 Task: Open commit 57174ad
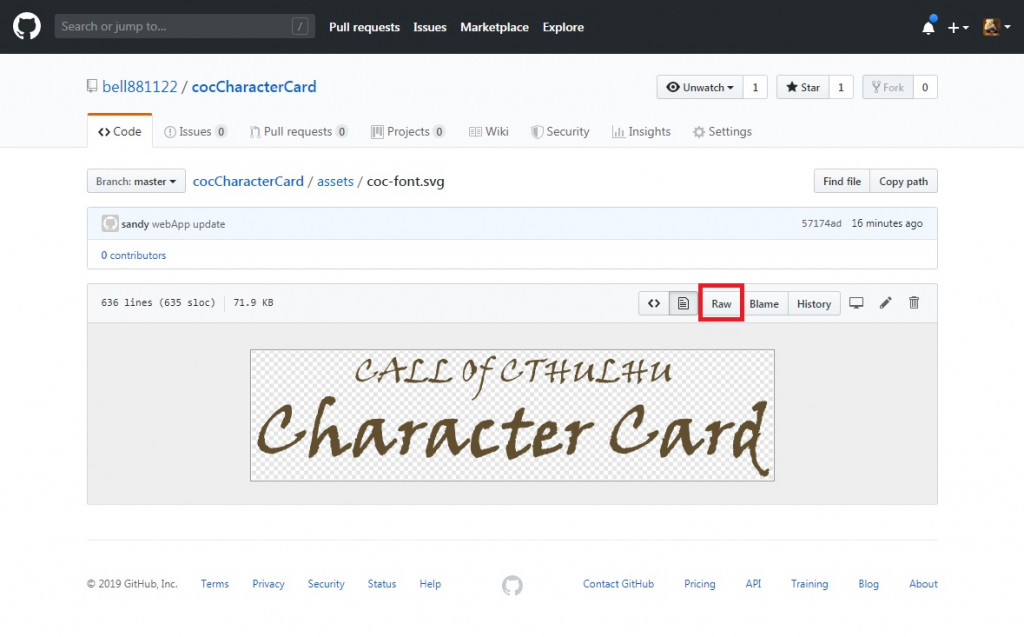(821, 223)
